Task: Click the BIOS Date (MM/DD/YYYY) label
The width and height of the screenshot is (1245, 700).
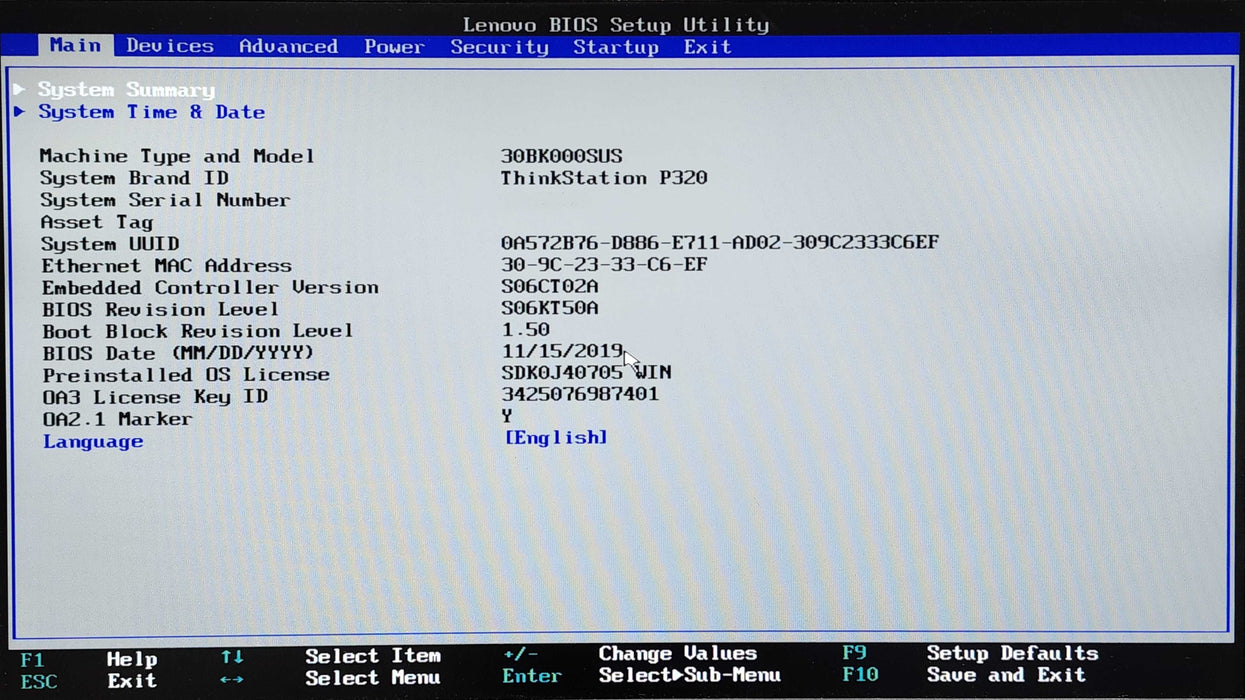Action: click(x=178, y=353)
